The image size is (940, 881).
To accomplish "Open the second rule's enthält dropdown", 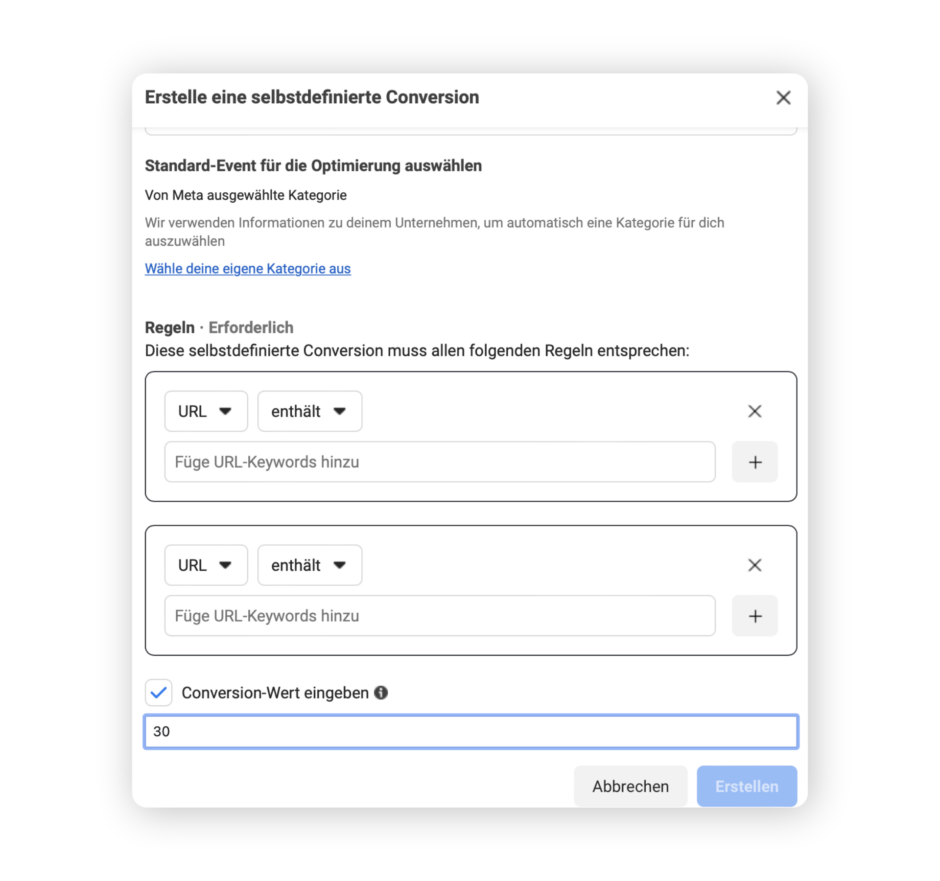I will coord(310,565).
